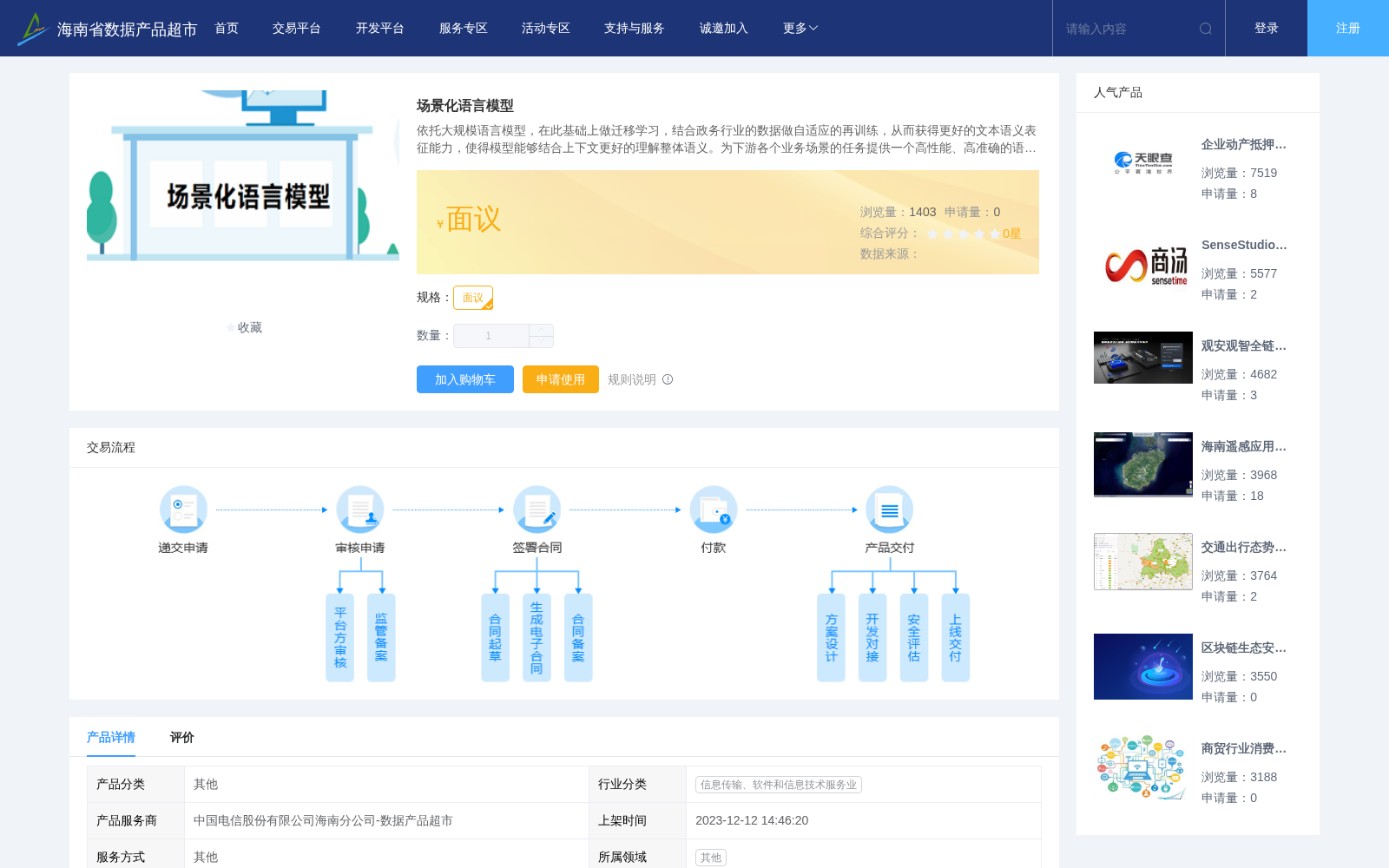Expand the 更多 navigation dropdown
The height and width of the screenshot is (868, 1389).
point(800,29)
